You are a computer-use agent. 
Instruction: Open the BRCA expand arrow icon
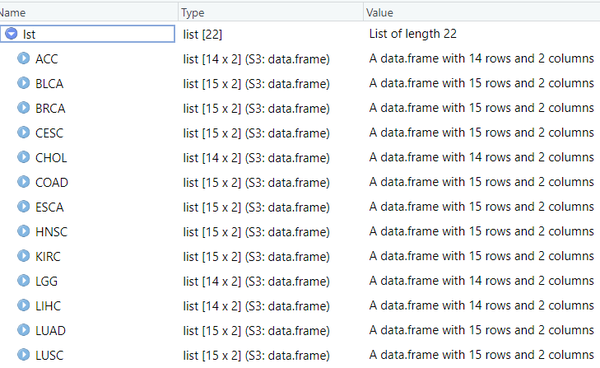pyautogui.click(x=23, y=107)
